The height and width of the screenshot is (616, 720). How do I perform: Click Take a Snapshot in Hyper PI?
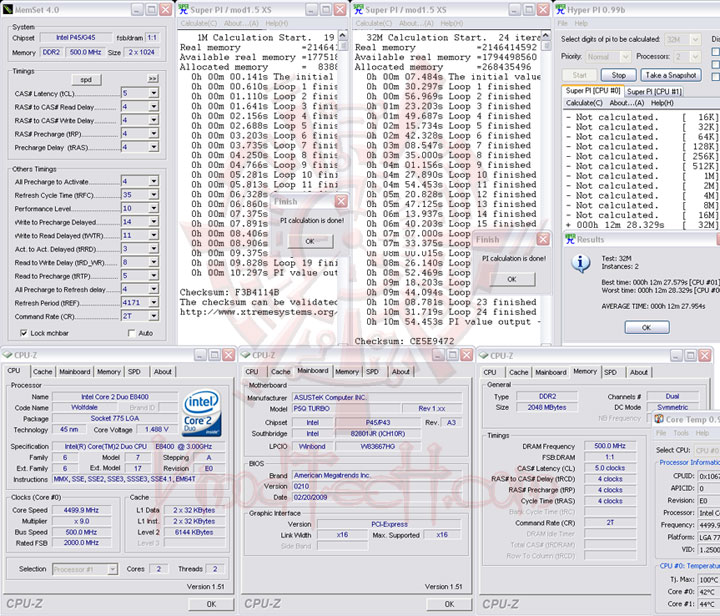[671, 75]
